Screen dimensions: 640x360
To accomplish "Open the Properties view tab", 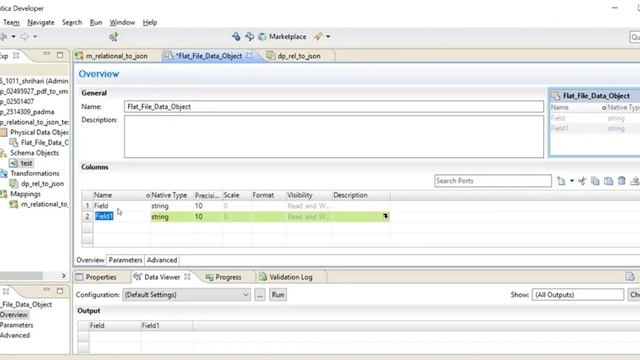I will click(96, 277).
